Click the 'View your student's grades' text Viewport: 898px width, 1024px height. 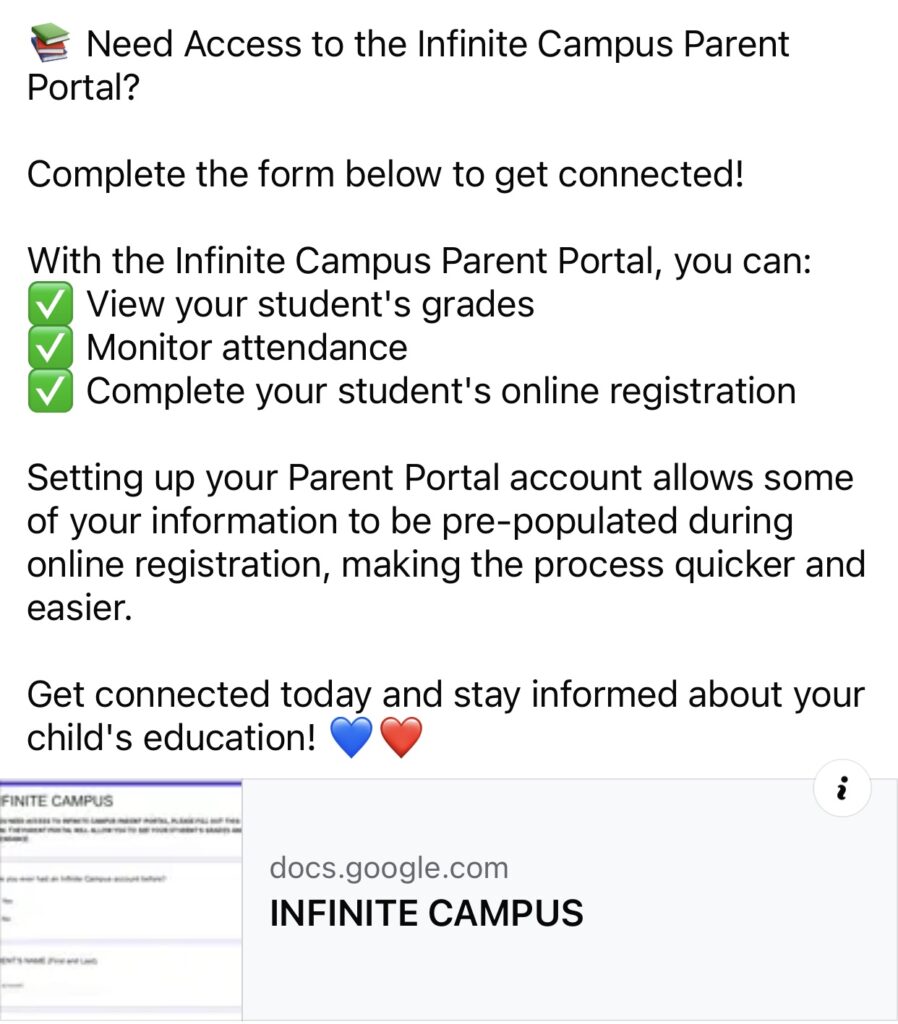[310, 305]
